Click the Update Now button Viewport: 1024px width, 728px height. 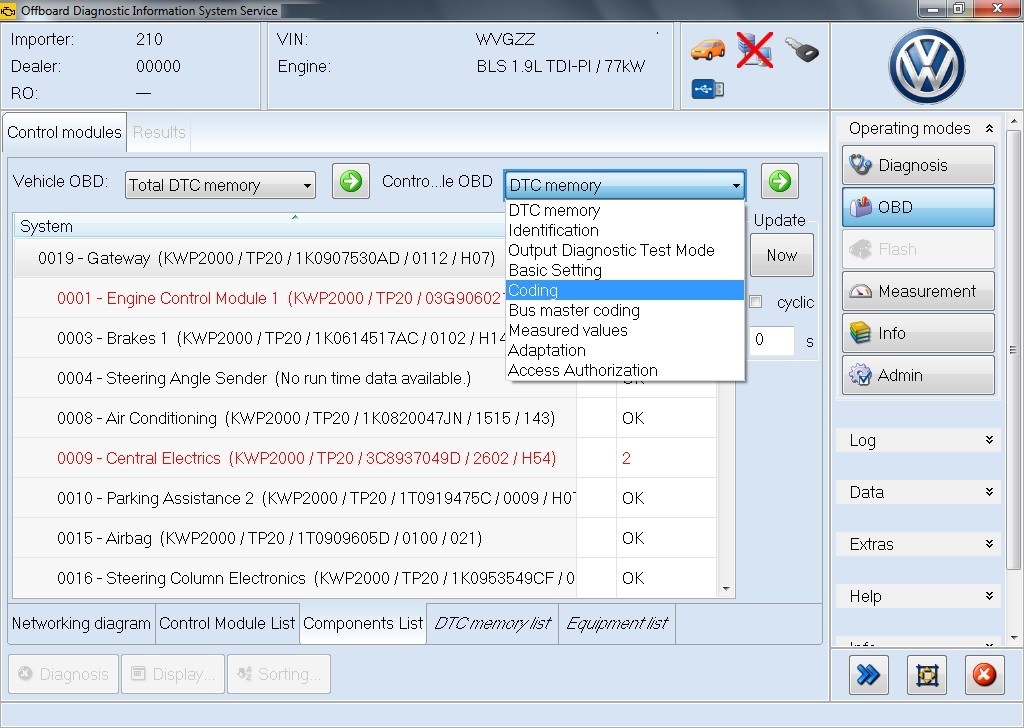(x=782, y=255)
